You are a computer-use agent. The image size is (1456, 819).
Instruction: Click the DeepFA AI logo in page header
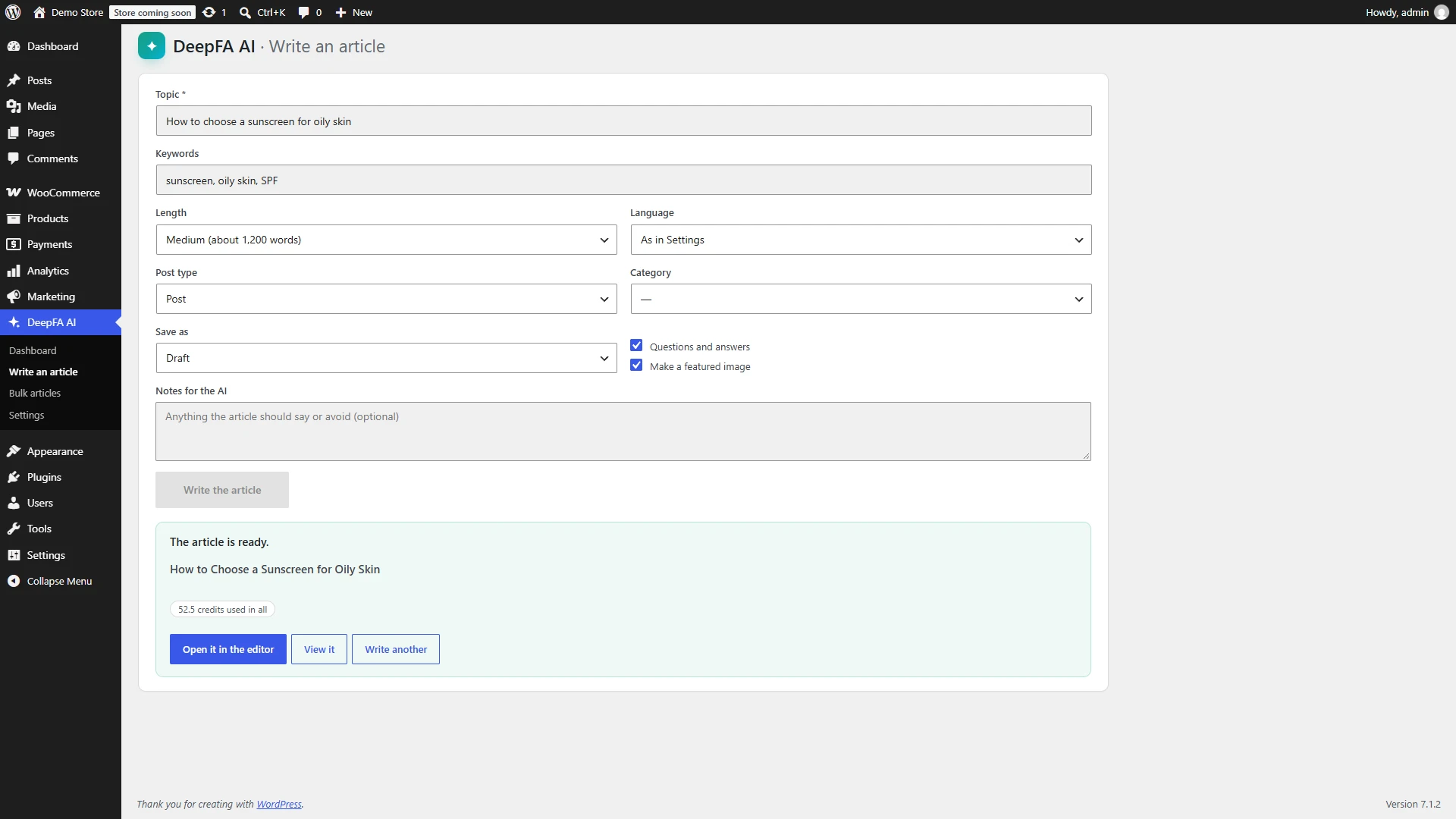152,46
